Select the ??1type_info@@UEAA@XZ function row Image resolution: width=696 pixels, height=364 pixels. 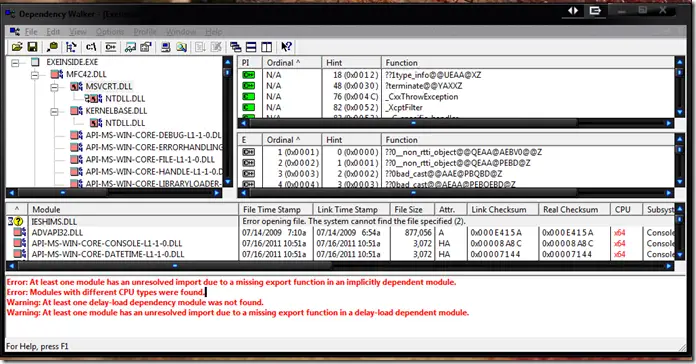coord(457,75)
